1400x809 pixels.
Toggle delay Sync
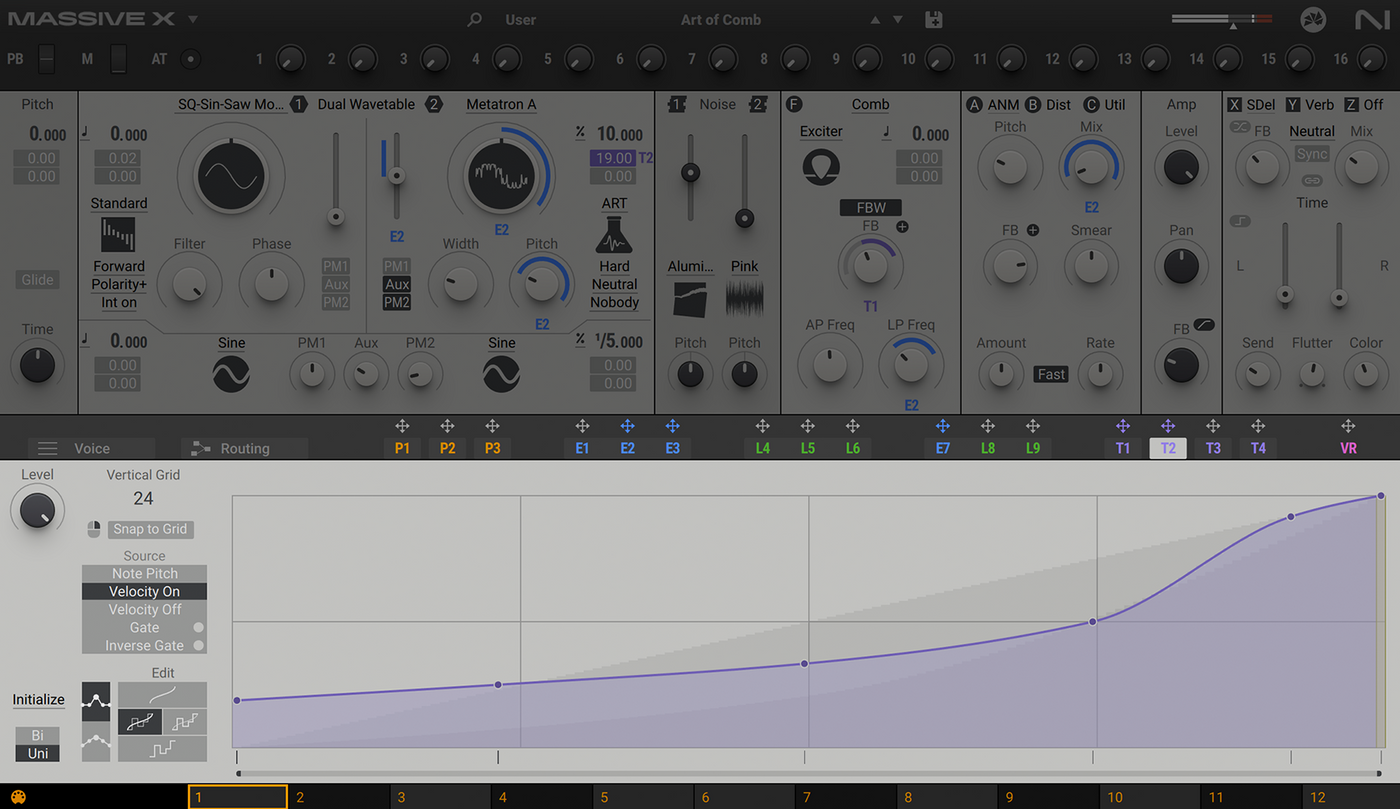[1312, 155]
